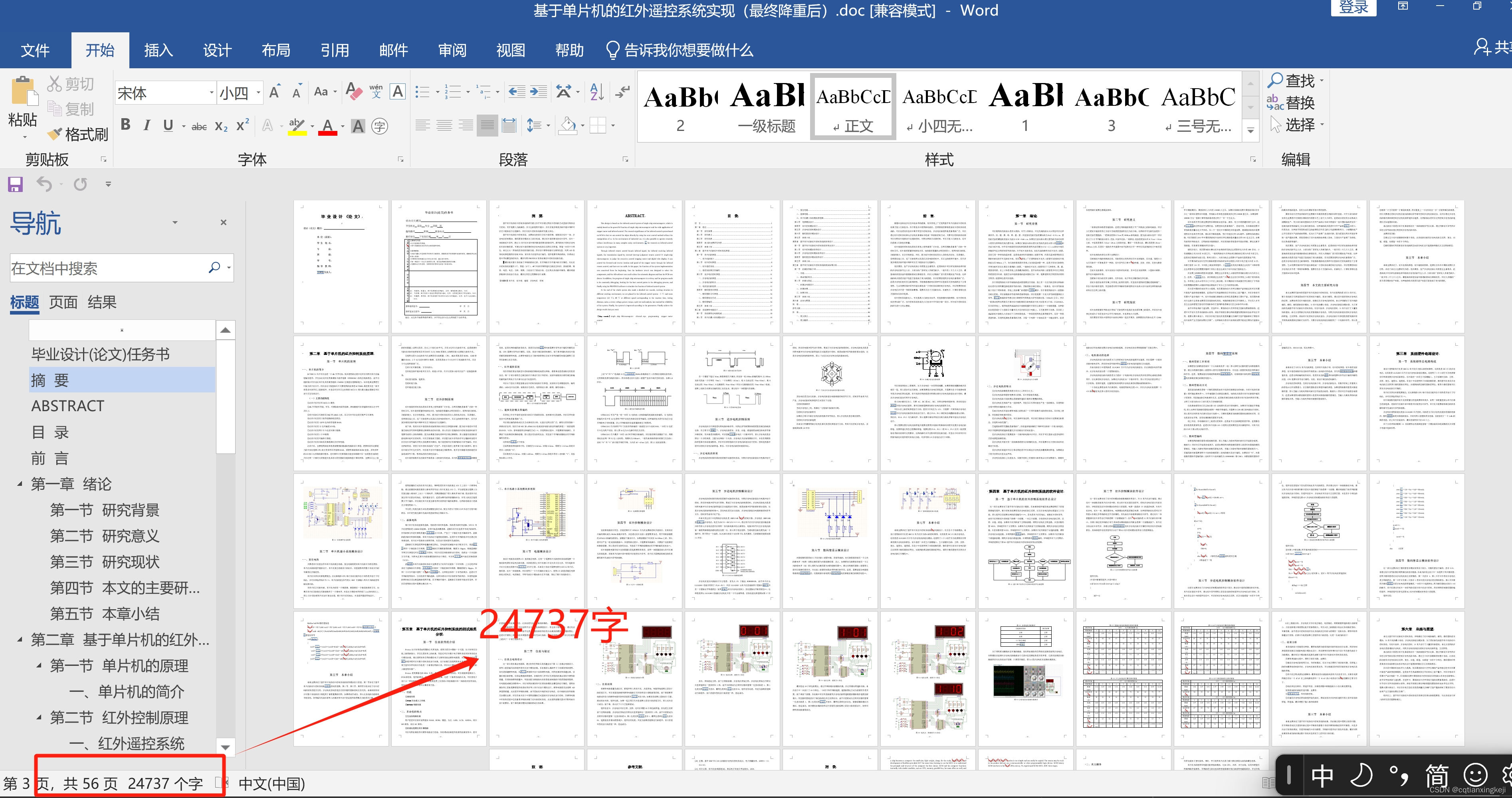This screenshot has width=1512, height=798.
Task: Redo the action with the repeat icon
Action: 80,184
